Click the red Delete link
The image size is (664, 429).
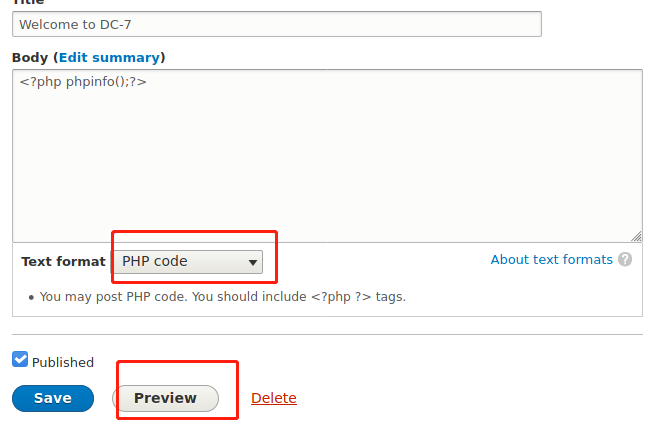click(x=274, y=398)
